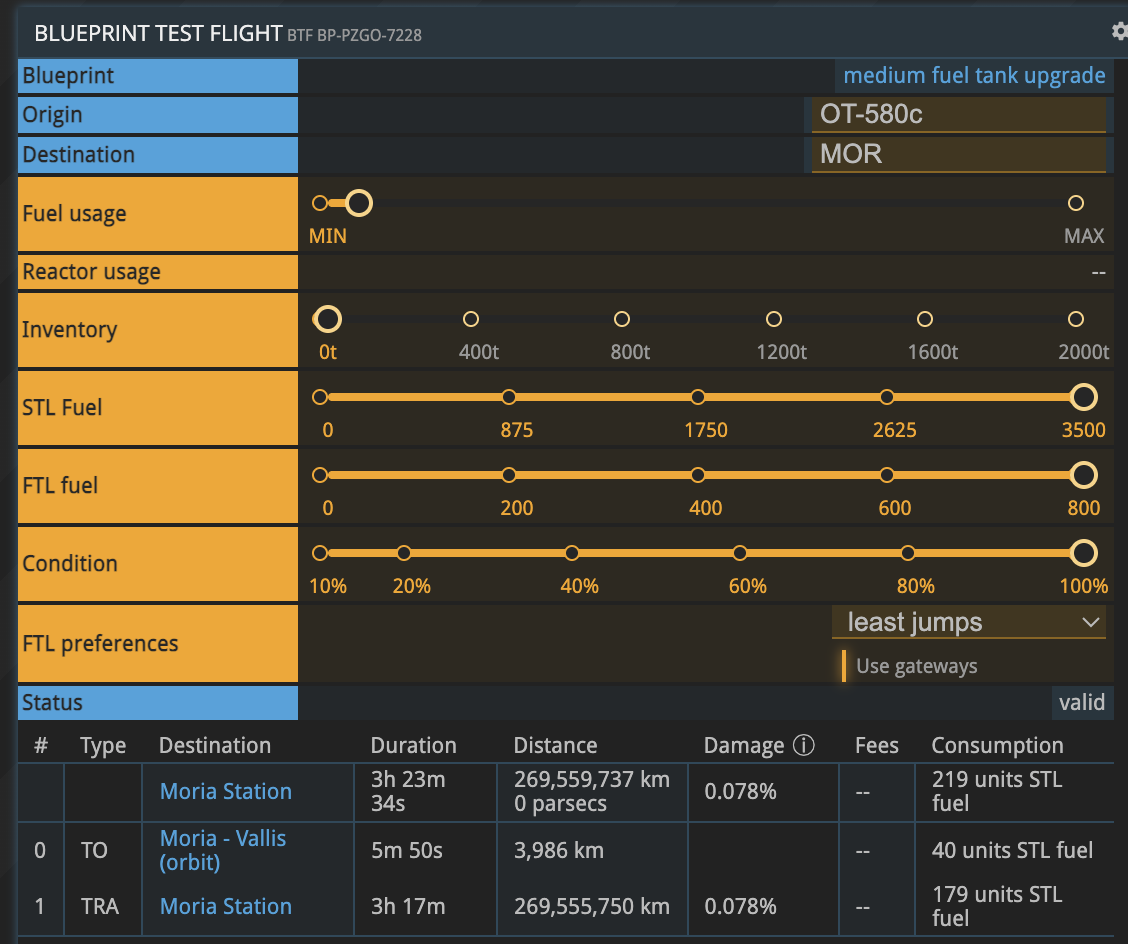Open the medium fuel tank upgrade blueprint
Image resolution: width=1128 pixels, height=944 pixels.
pyautogui.click(x=974, y=76)
